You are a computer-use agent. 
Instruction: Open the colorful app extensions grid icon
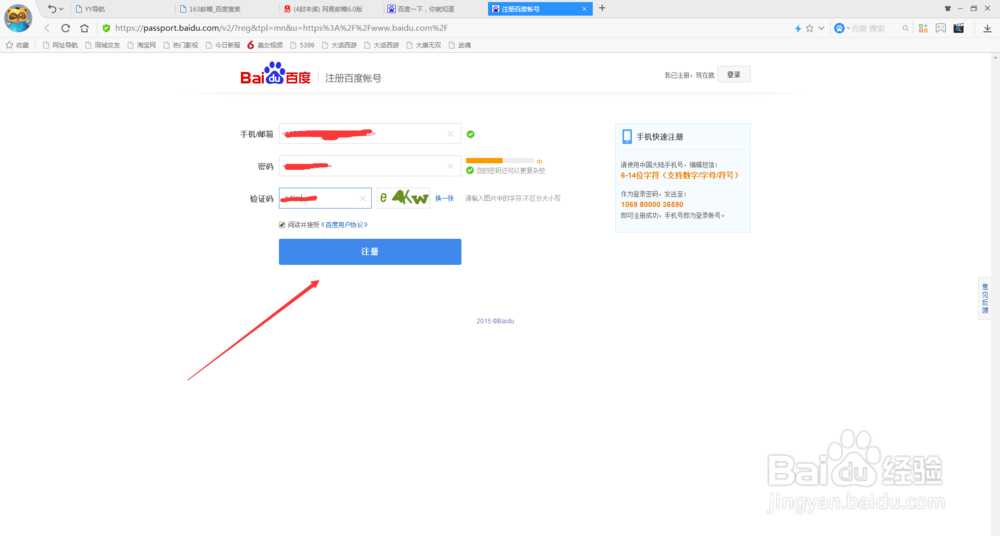click(x=923, y=28)
